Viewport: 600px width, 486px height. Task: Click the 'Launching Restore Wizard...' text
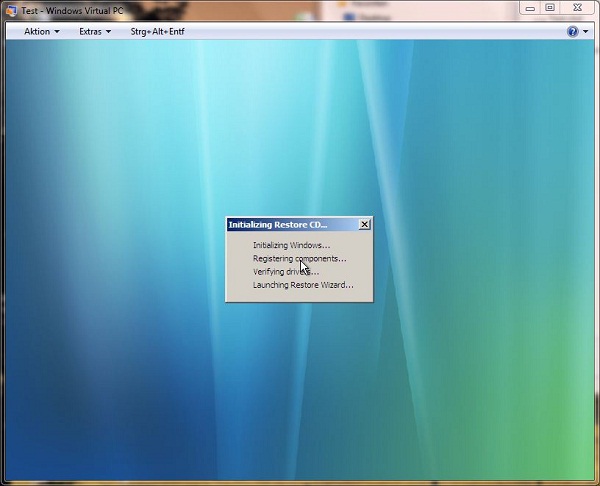pos(303,285)
